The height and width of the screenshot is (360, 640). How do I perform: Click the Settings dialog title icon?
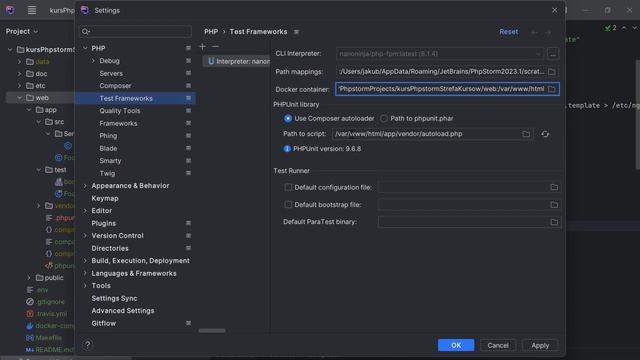(85, 10)
